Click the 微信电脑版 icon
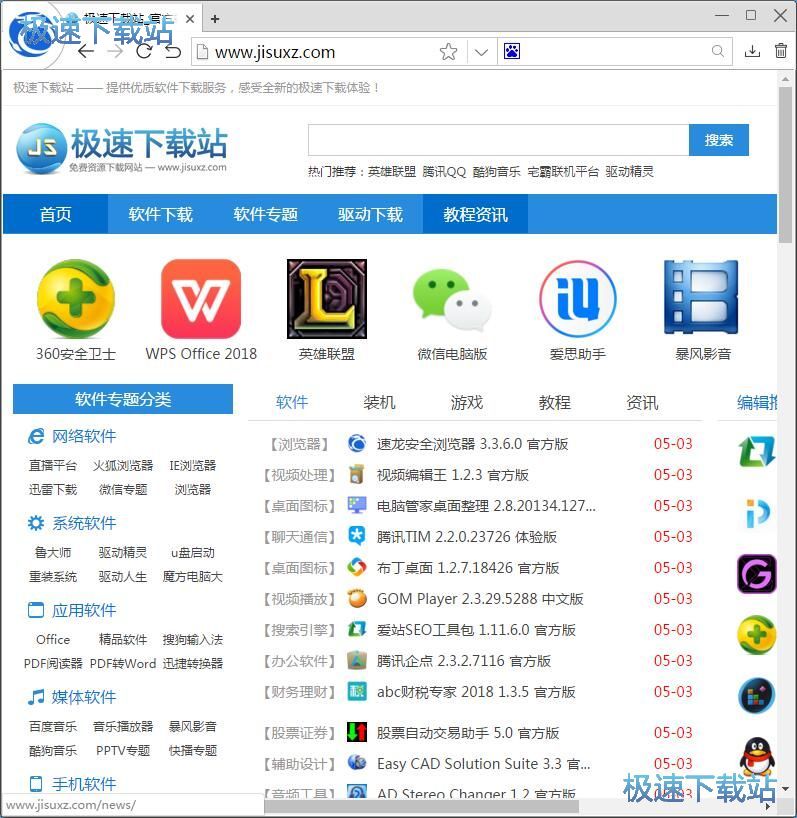 452,299
